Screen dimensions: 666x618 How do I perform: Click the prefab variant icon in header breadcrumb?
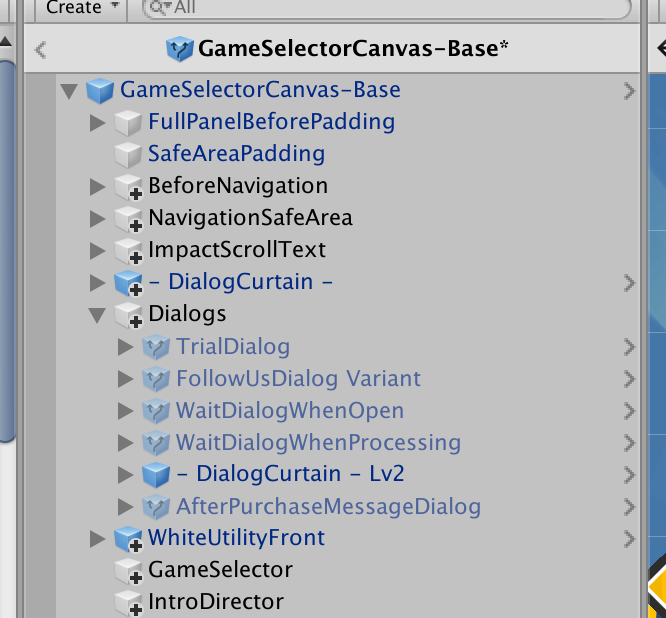point(180,49)
